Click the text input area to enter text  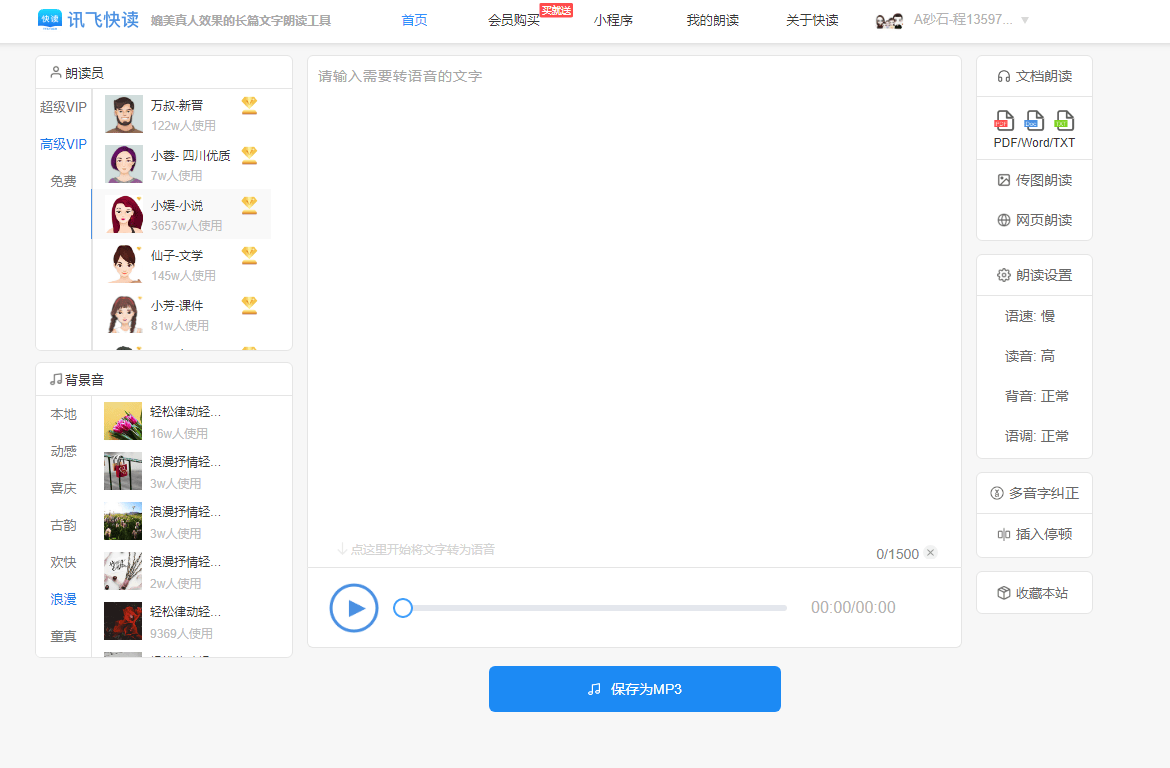click(x=634, y=300)
